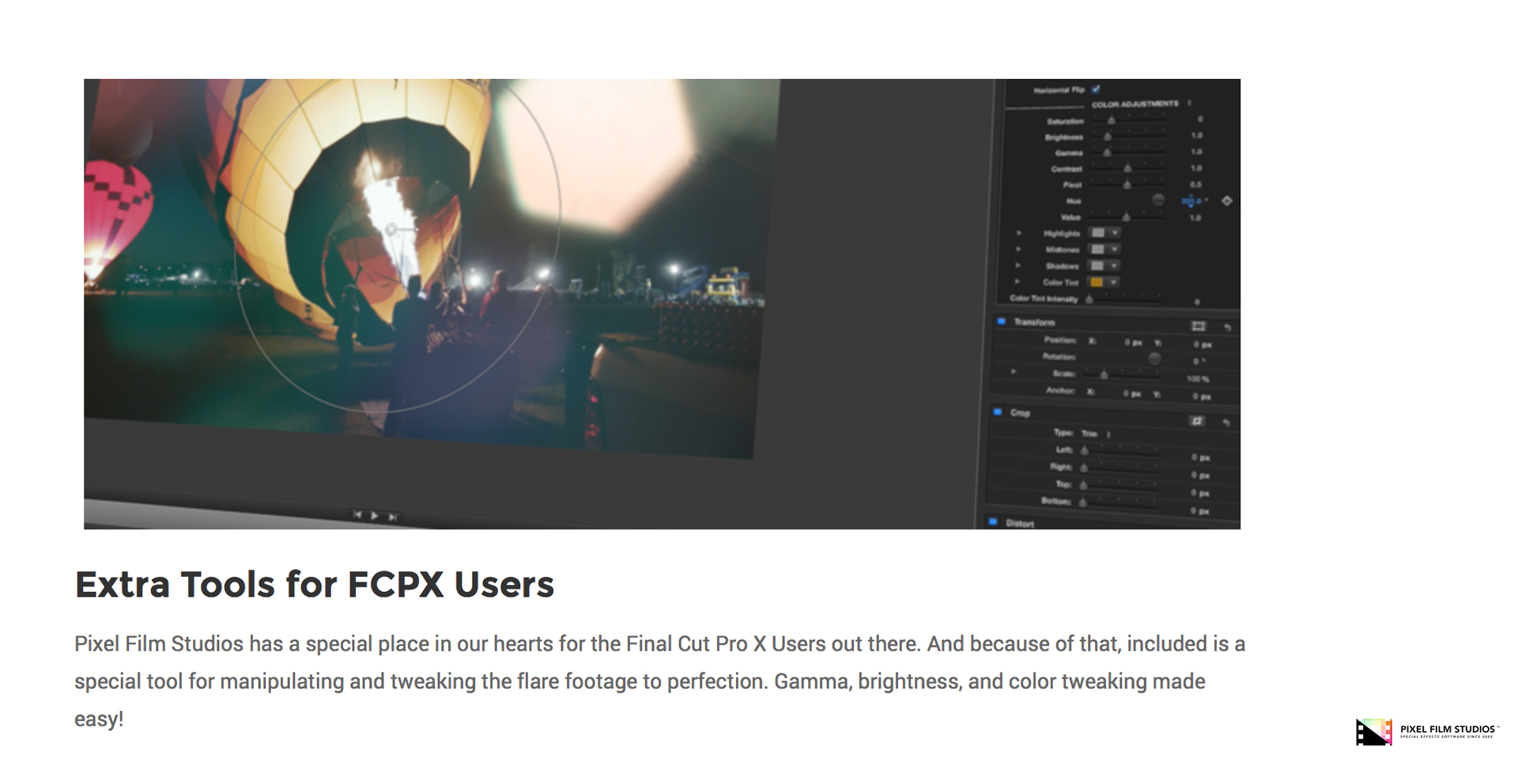This screenshot has width=1529, height=784.
Task: Go to the previous frame in the viewer
Action: click(x=357, y=515)
